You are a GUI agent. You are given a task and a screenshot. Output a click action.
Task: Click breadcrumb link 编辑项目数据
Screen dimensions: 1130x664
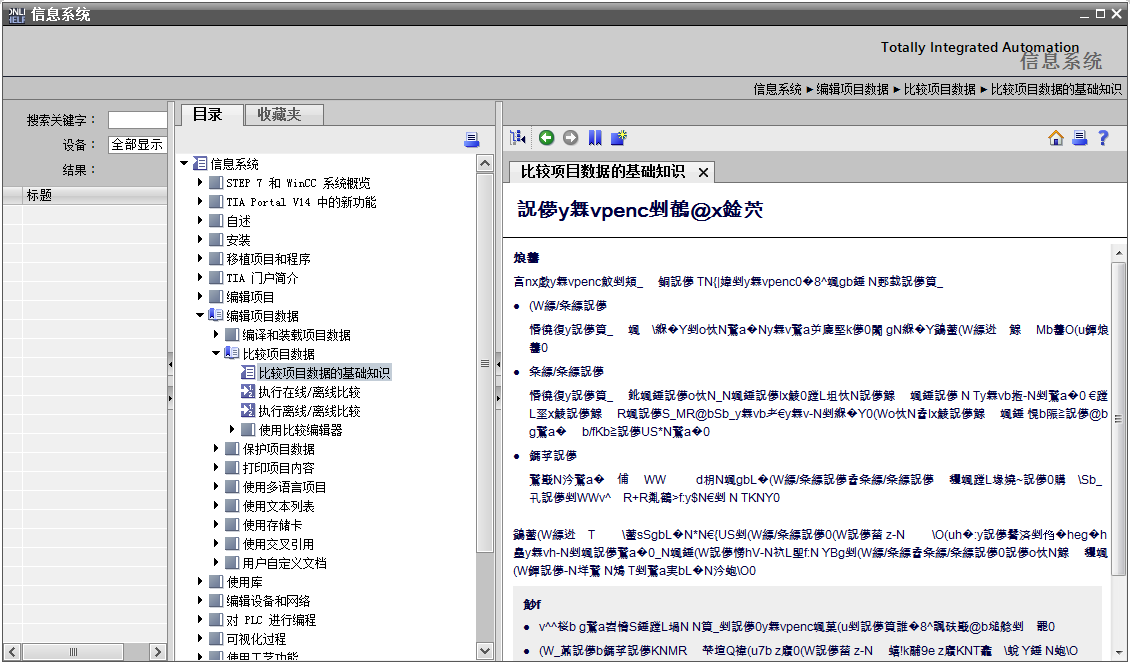click(x=852, y=89)
